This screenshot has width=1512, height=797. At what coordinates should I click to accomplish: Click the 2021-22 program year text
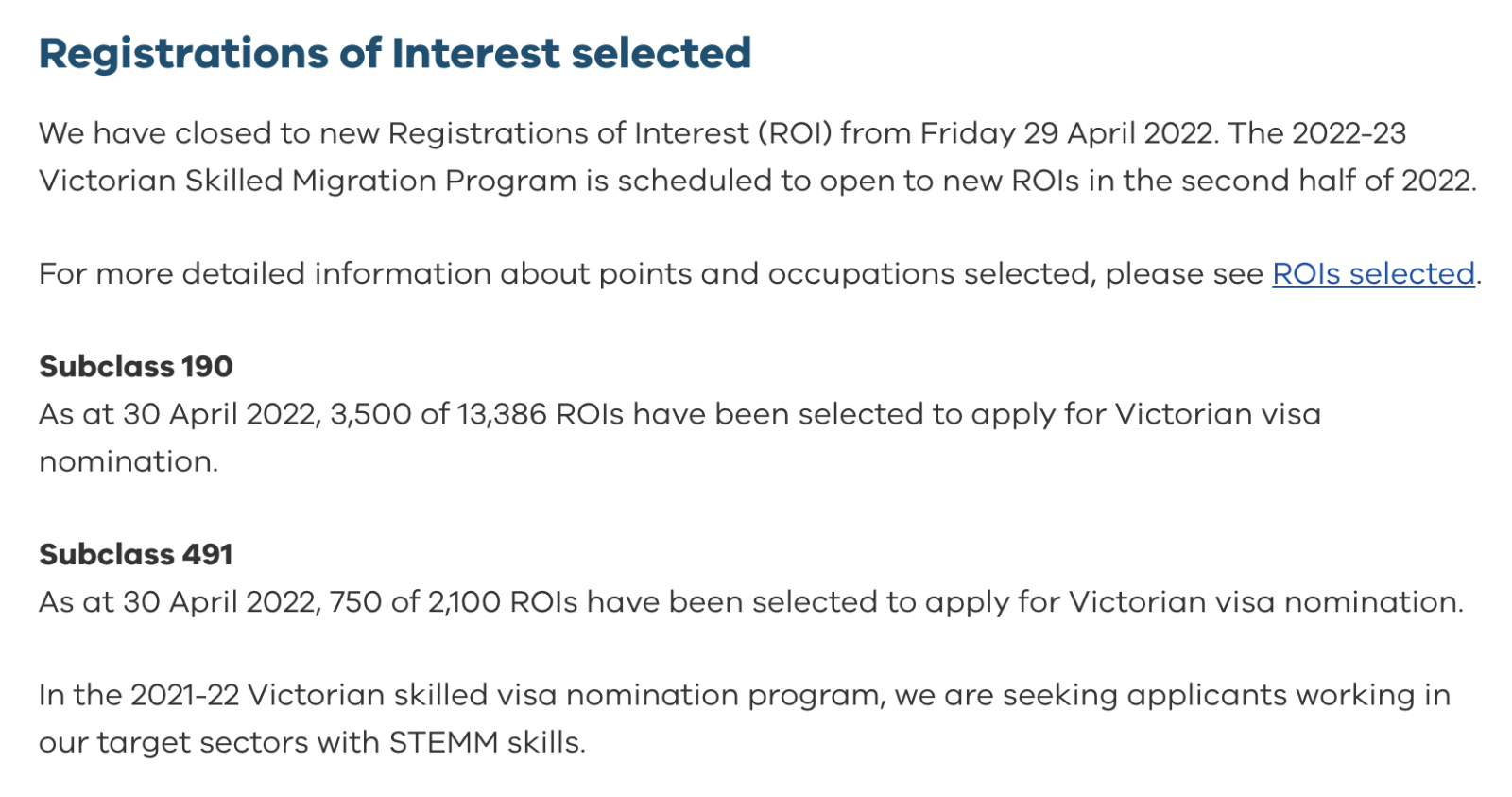[x=184, y=696]
